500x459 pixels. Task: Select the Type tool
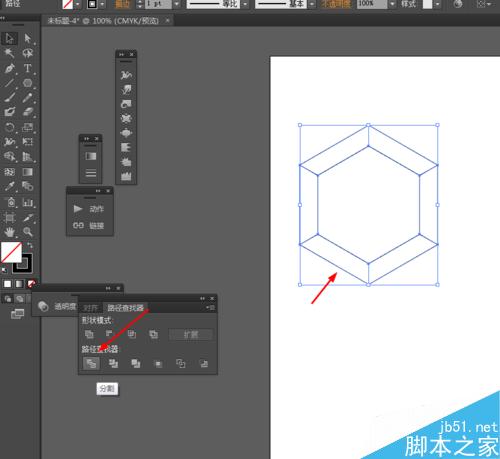pyautogui.click(x=27, y=68)
